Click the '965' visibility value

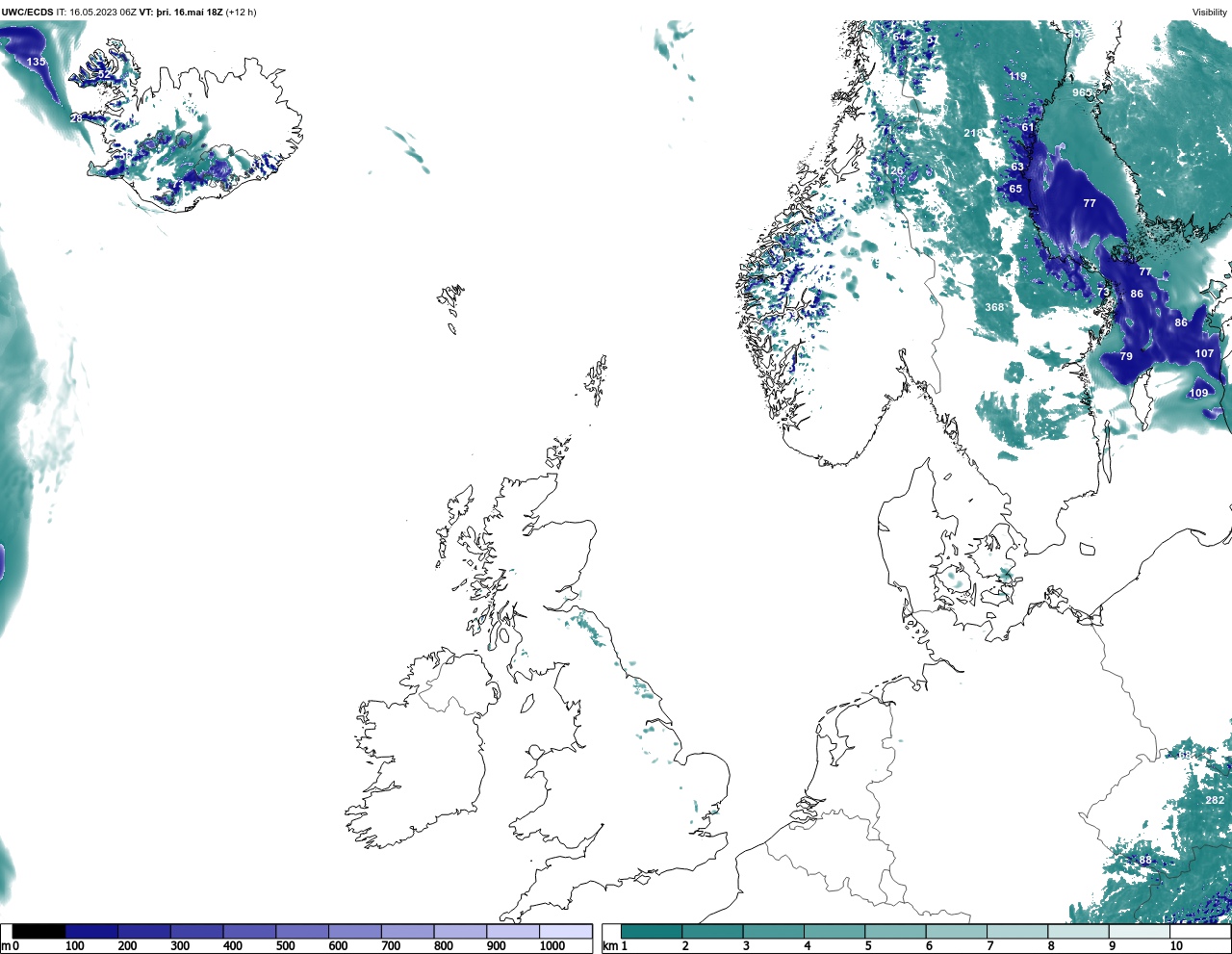pyautogui.click(x=1082, y=93)
